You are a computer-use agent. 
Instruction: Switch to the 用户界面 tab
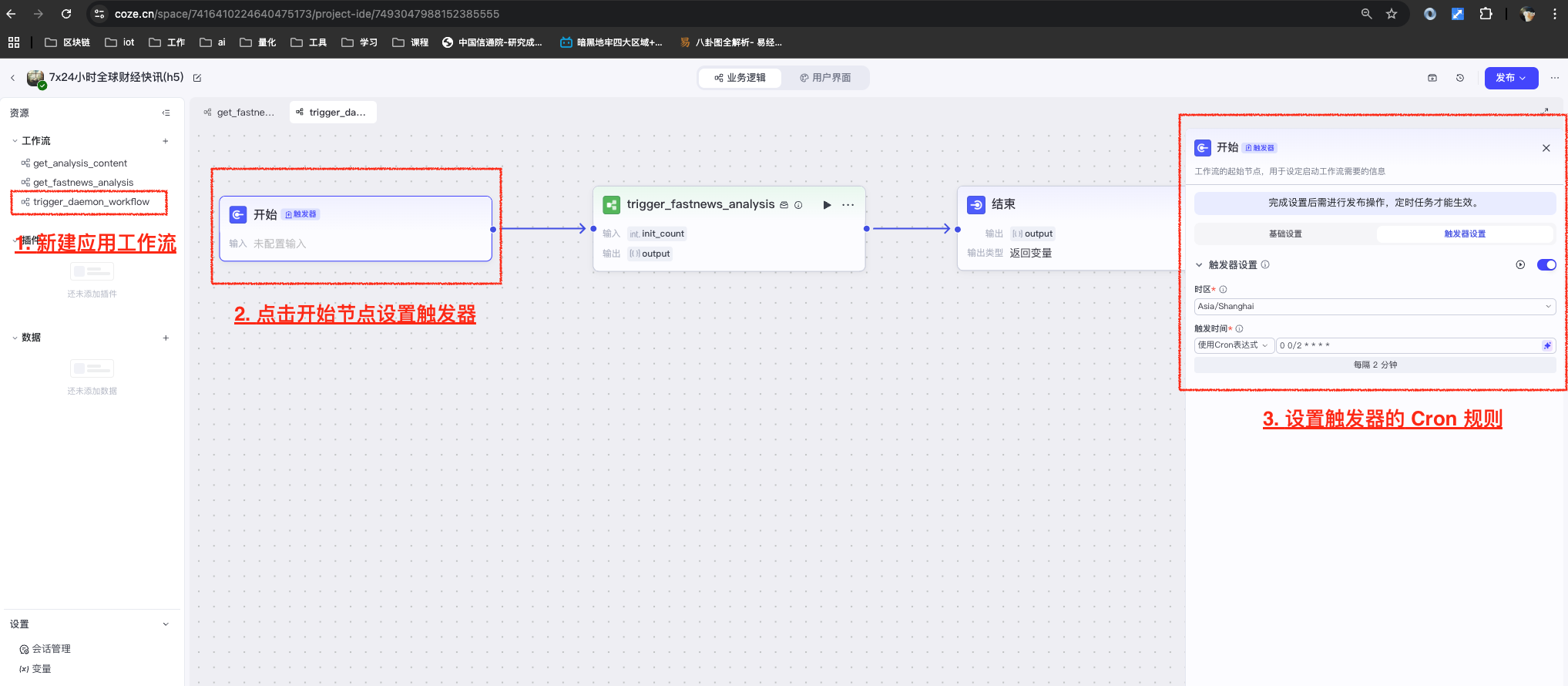click(x=825, y=78)
